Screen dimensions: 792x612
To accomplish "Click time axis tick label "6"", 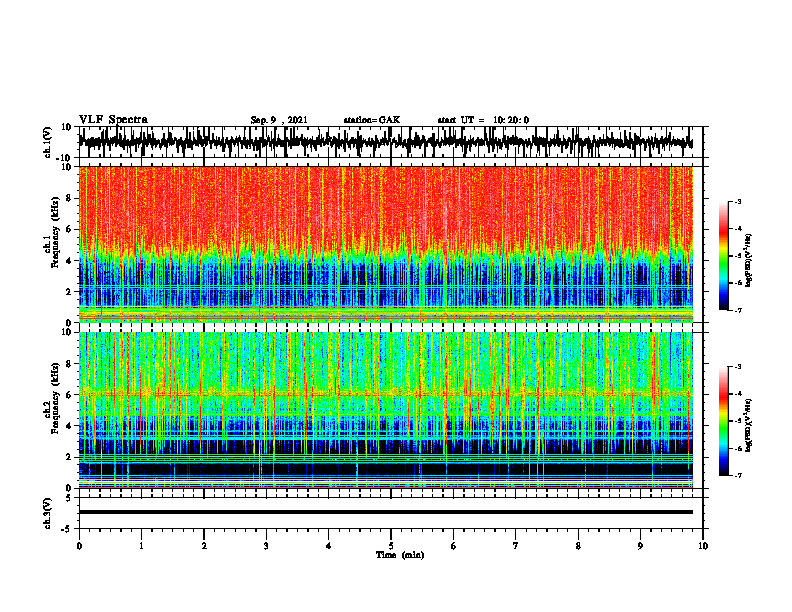I will point(454,546).
